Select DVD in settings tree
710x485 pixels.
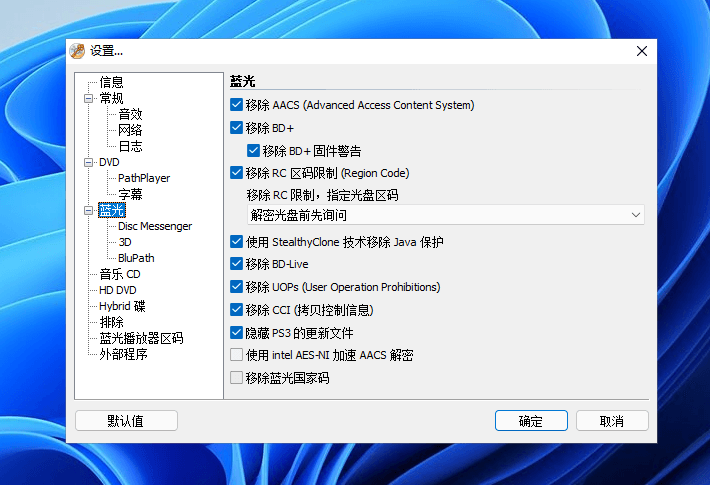pyautogui.click(x=109, y=162)
